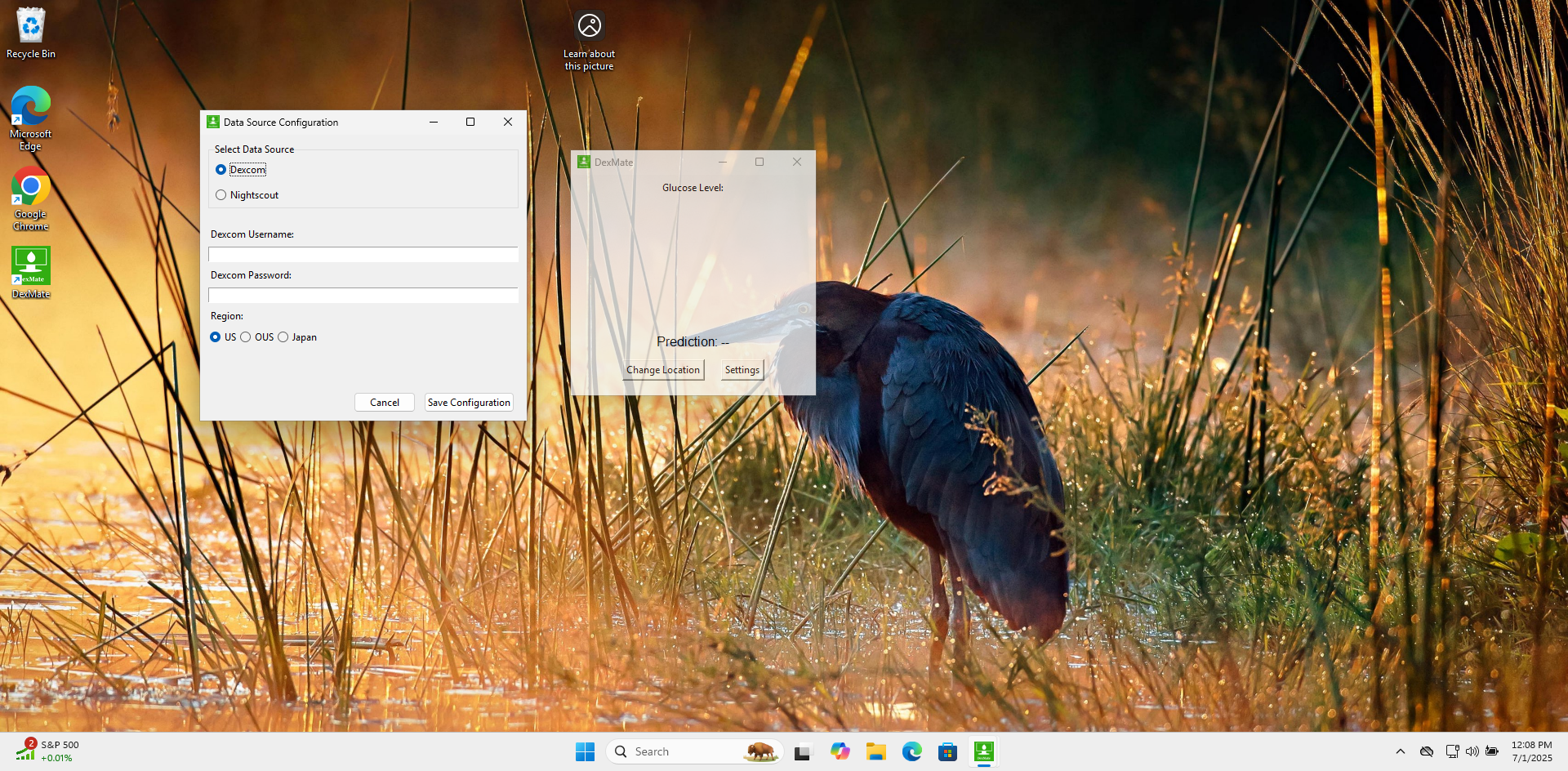Select the Microsoft Edge desktop shortcut
The width and height of the screenshot is (1568, 771).
point(31,119)
